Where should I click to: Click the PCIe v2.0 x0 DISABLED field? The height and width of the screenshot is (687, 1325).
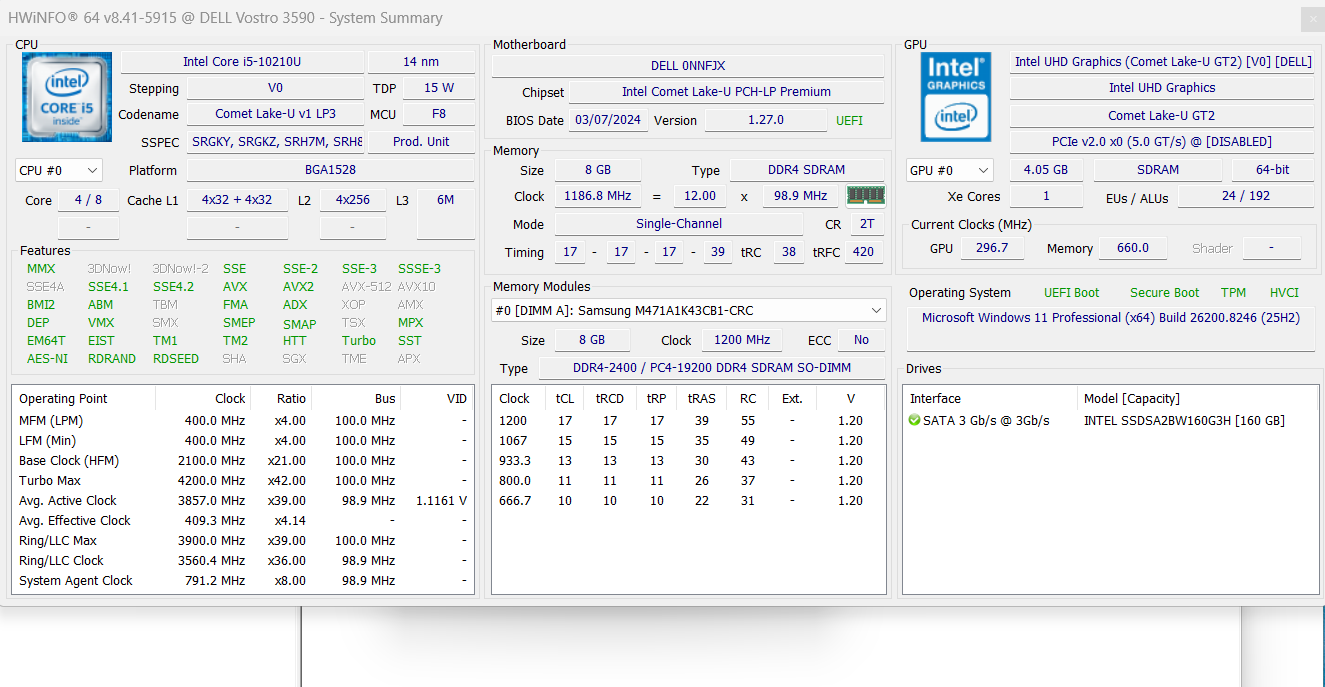pos(1162,141)
